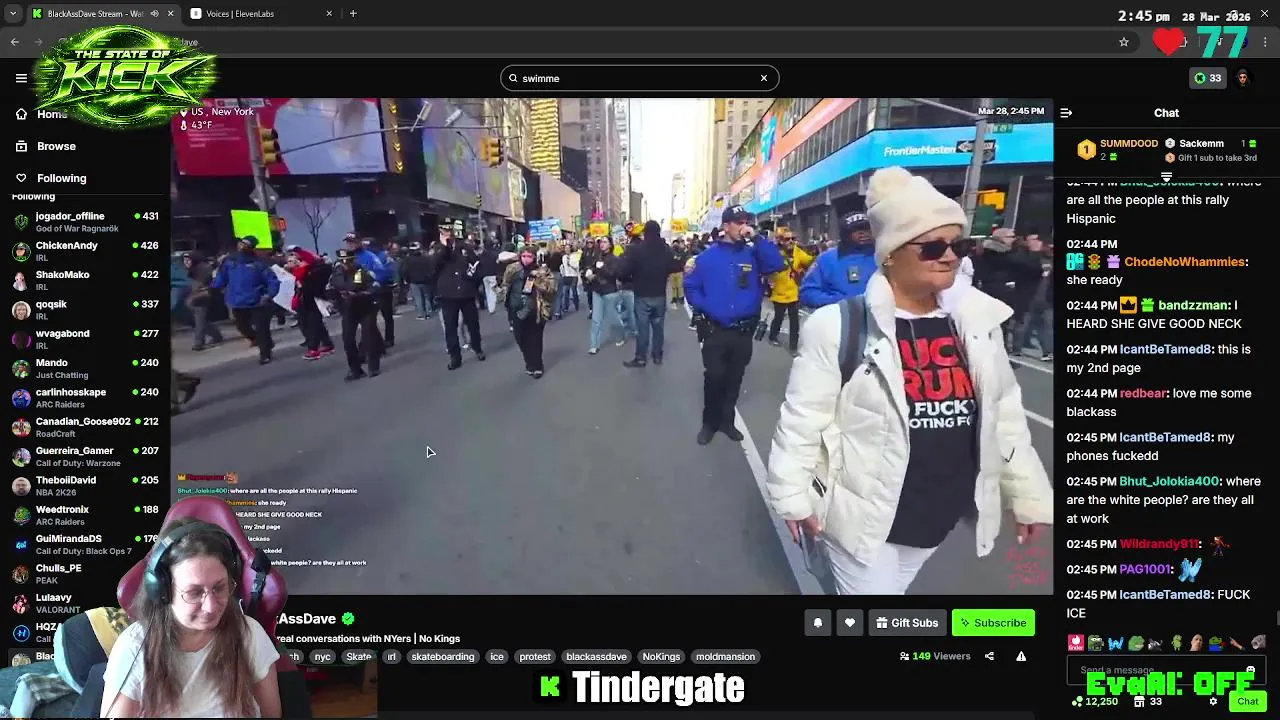Viewport: 1280px width, 720px height.
Task: Open Canadian_Goose902 channel in sidebar
Action: point(85,427)
